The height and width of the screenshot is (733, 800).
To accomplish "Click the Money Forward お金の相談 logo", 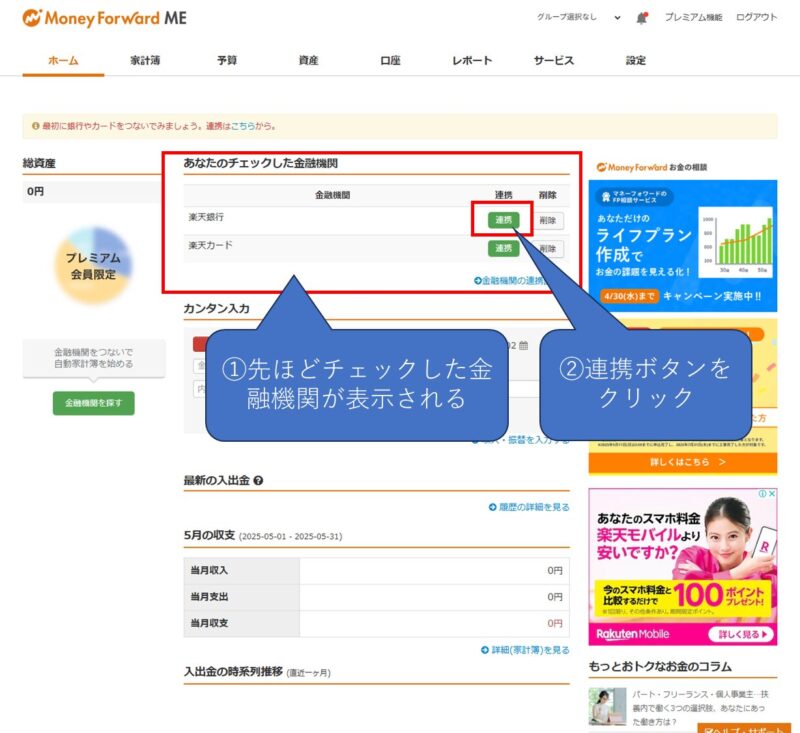I will (652, 167).
